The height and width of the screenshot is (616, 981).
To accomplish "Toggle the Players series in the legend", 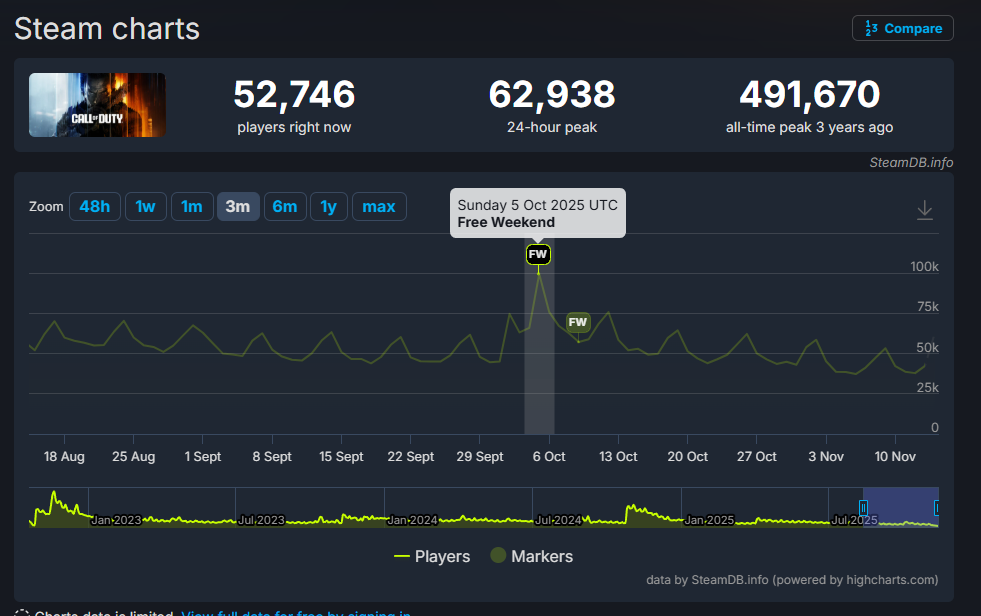I will click(432, 556).
